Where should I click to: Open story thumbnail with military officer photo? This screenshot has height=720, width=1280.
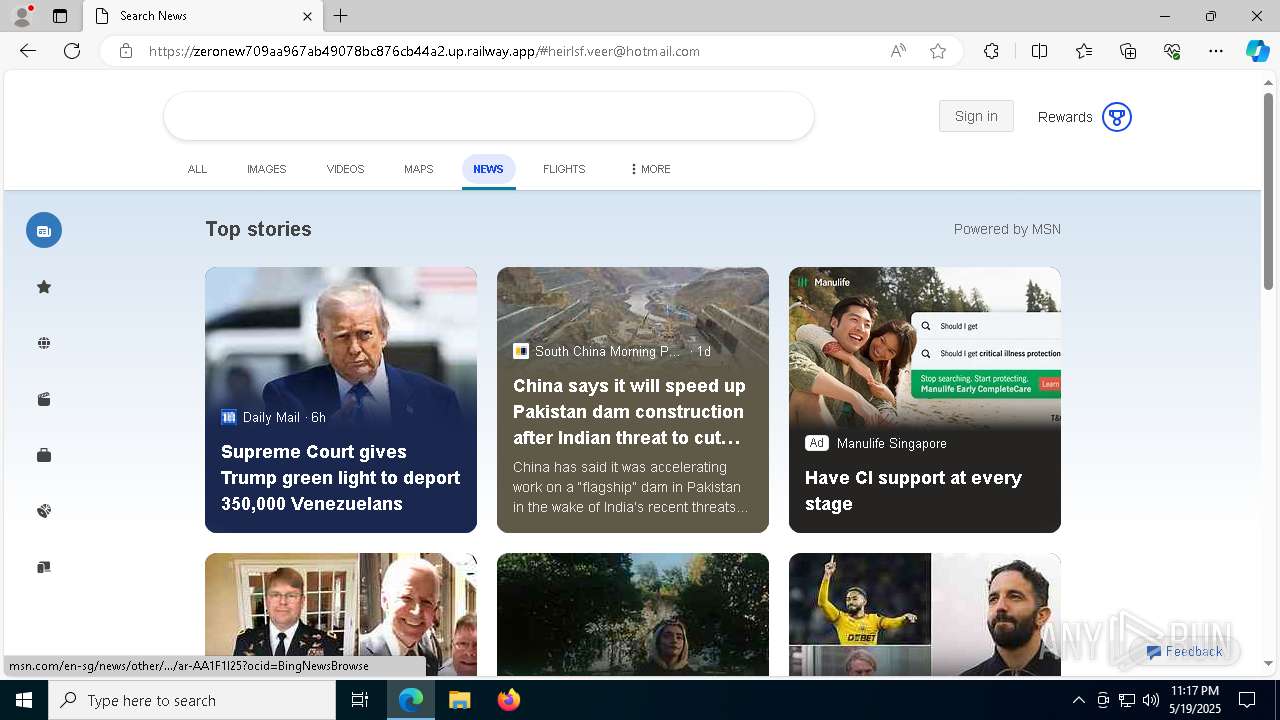(x=341, y=614)
